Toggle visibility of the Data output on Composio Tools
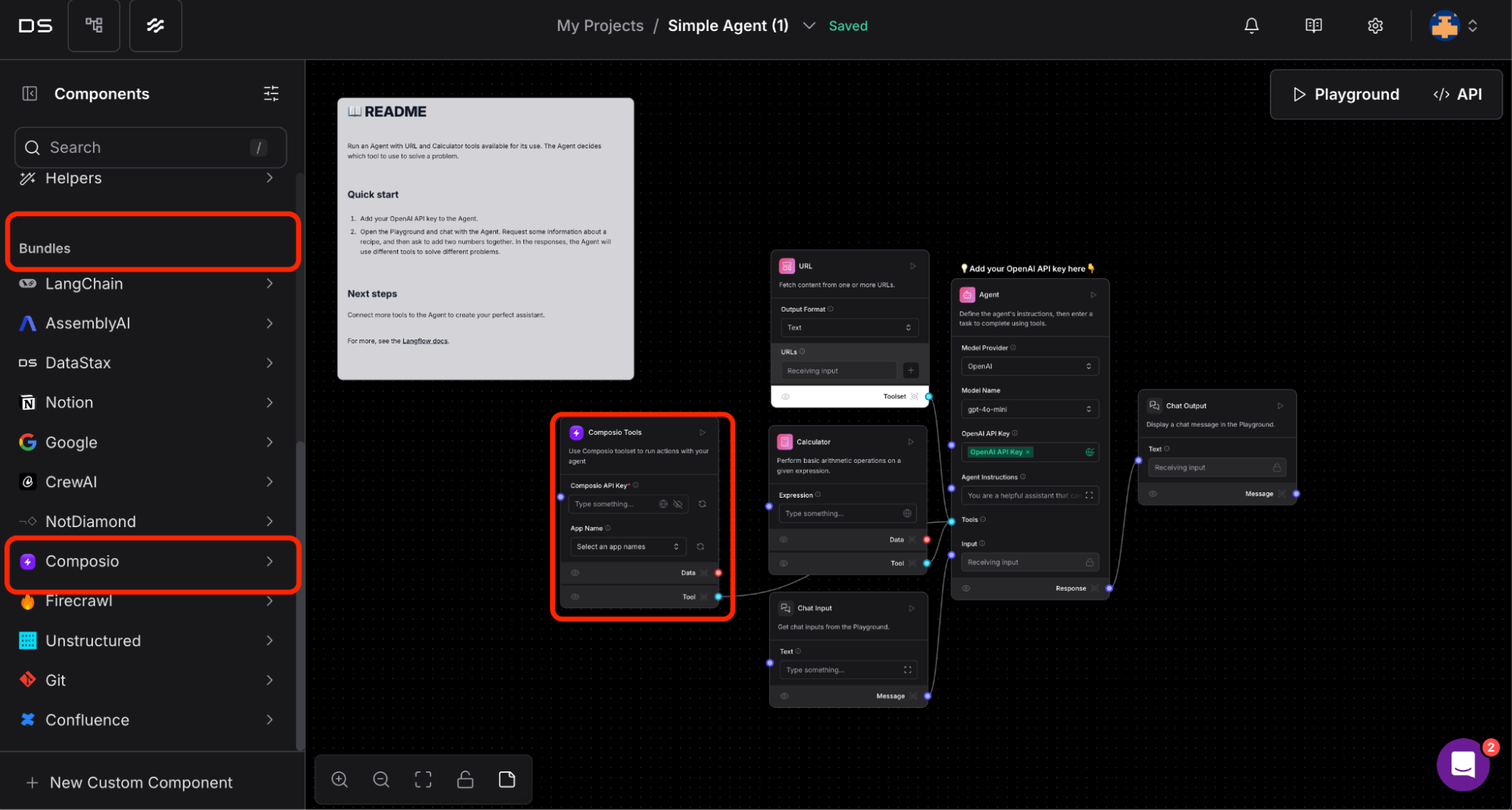The image size is (1512, 810). (x=575, y=573)
